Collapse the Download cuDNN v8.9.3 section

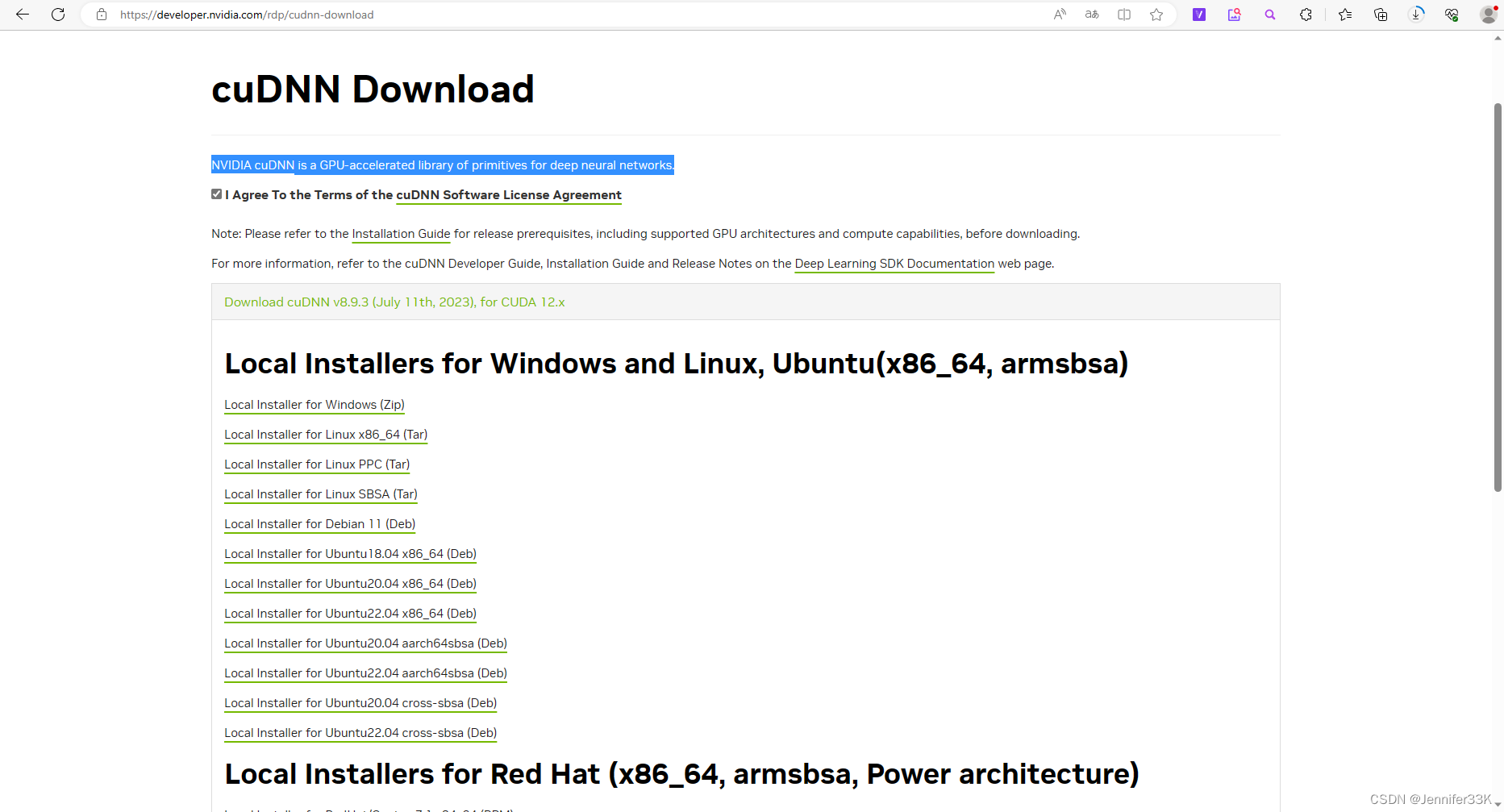[394, 302]
